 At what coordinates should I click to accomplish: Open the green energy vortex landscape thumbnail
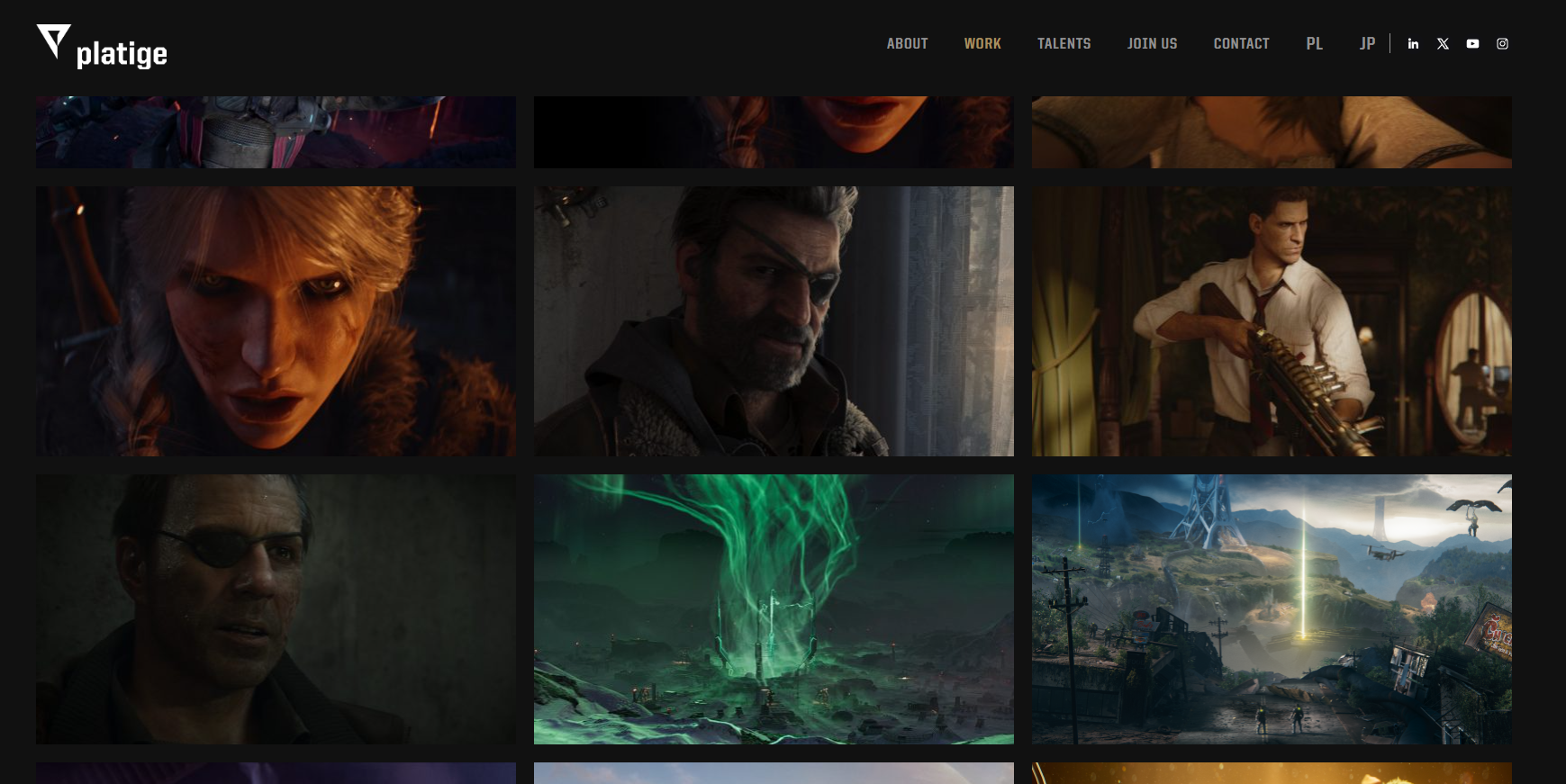click(x=774, y=609)
